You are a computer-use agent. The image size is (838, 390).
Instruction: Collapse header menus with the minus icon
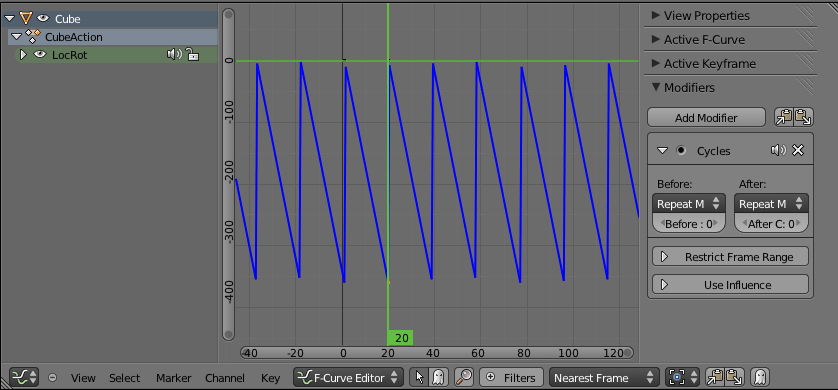point(52,377)
